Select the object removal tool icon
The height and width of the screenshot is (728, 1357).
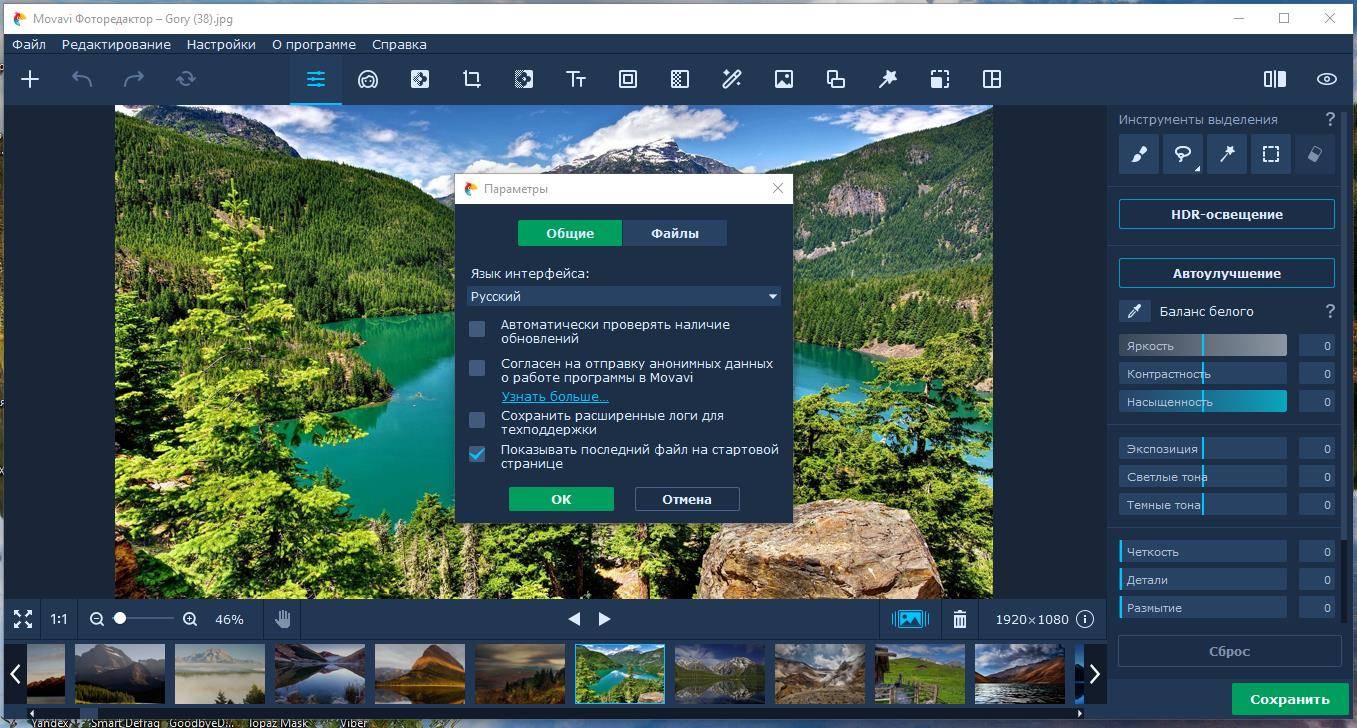[x=420, y=79]
